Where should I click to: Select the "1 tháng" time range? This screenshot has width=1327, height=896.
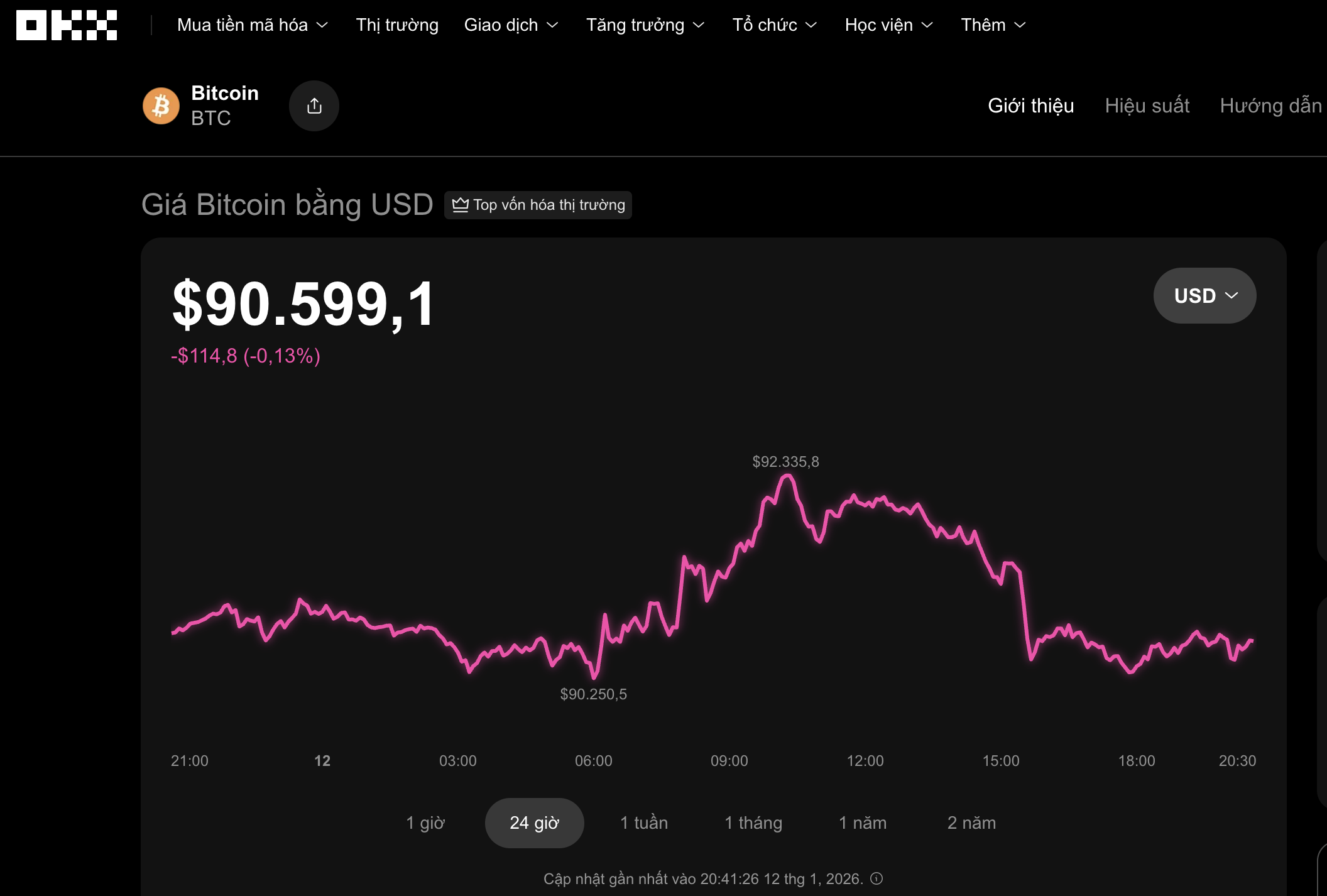click(753, 822)
